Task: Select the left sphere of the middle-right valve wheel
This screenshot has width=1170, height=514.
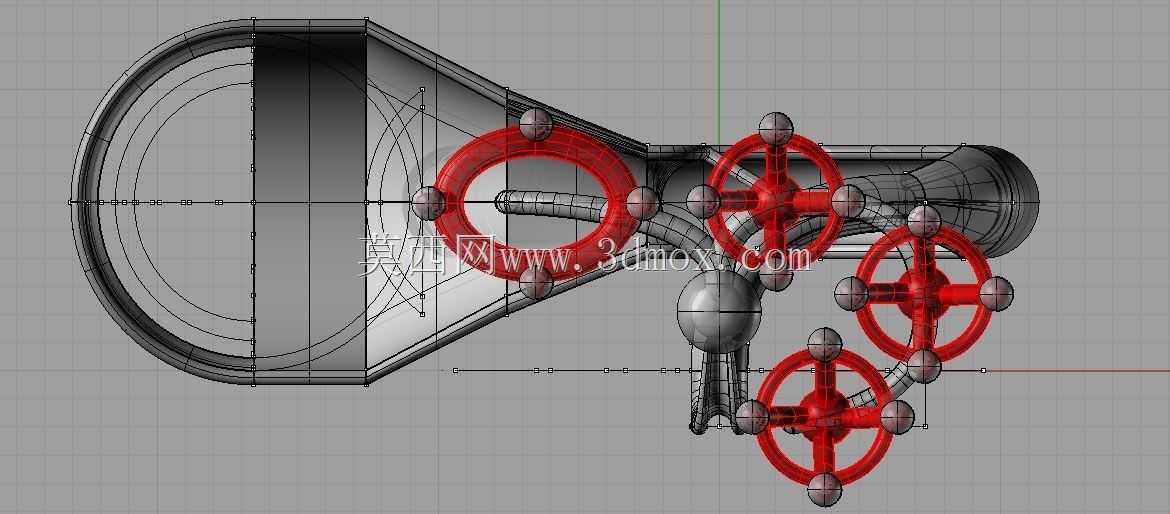Action: coord(851,293)
